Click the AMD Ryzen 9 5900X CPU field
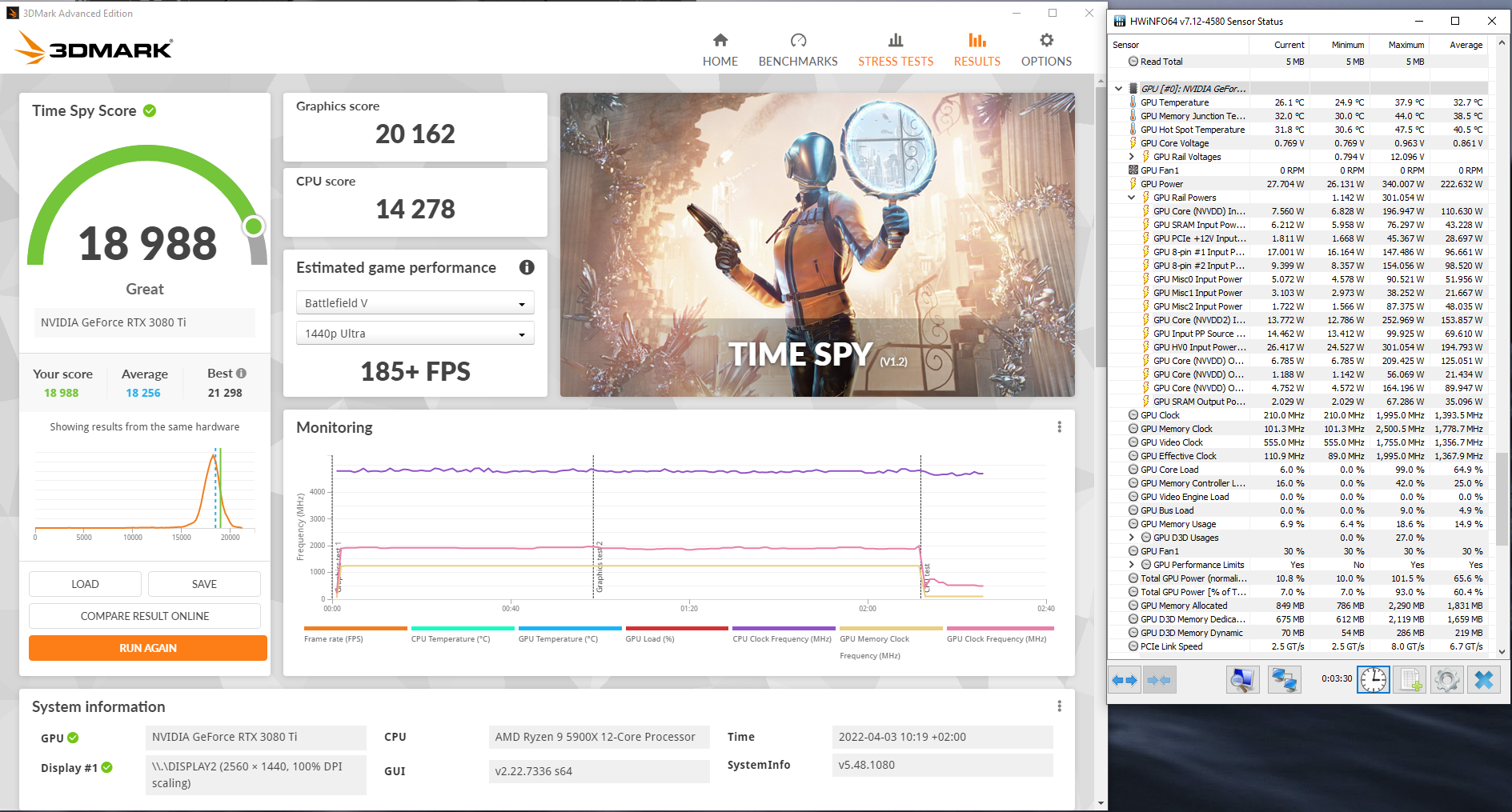Viewport: 1512px width, 812px height. coord(599,737)
